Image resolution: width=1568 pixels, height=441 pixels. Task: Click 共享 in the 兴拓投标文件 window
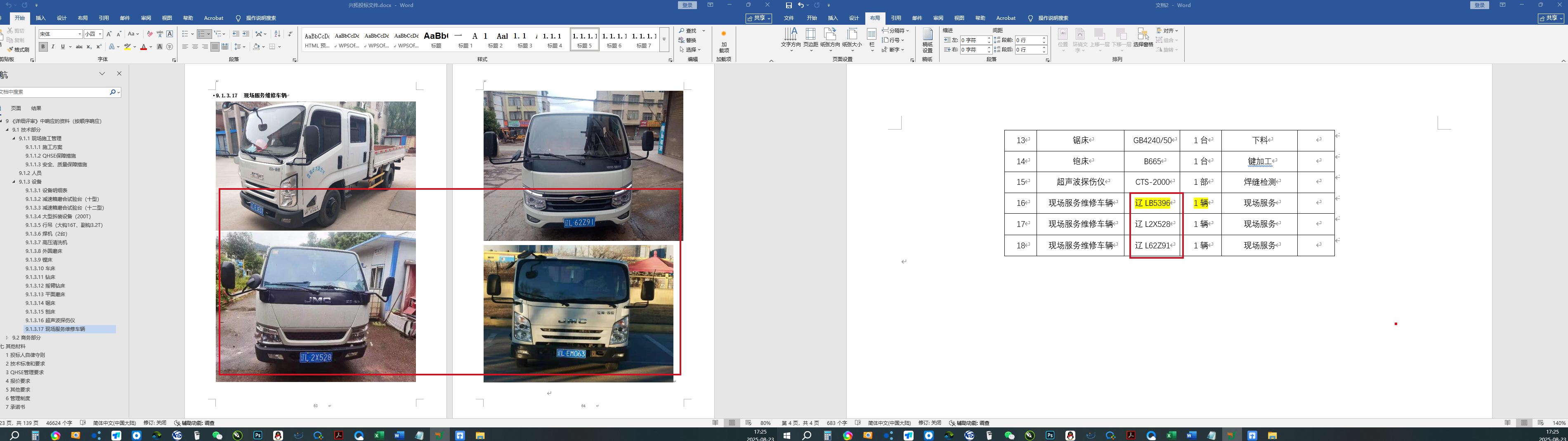click(759, 18)
